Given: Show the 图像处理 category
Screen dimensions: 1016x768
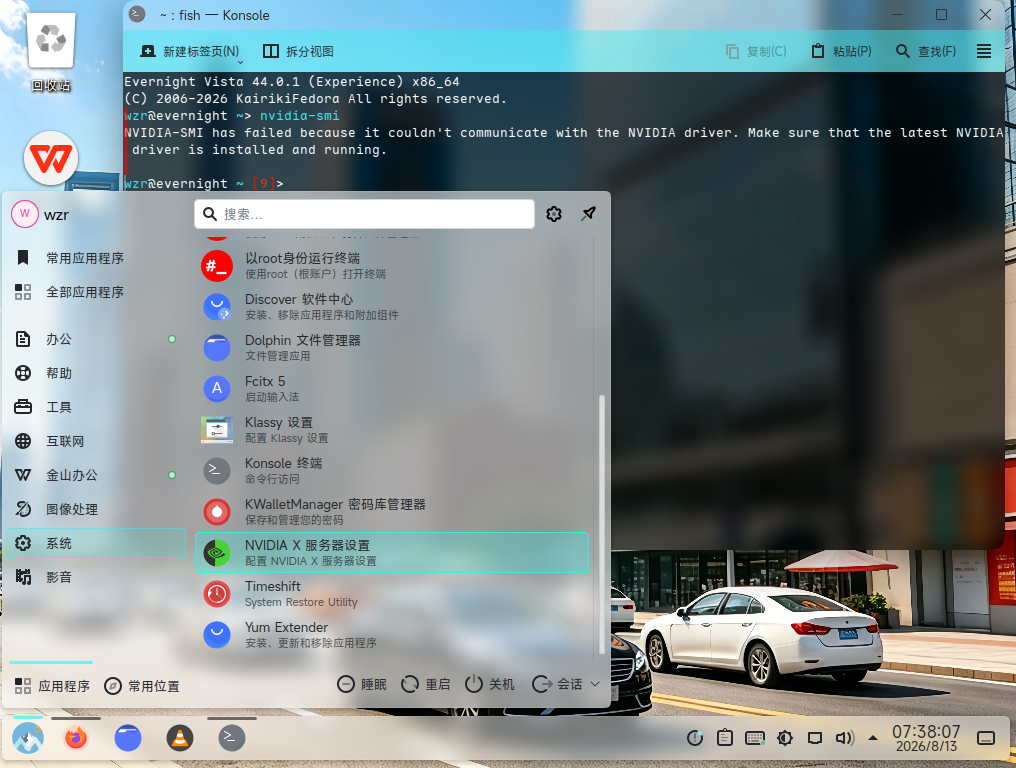Looking at the screenshot, I should pyautogui.click(x=96, y=509).
